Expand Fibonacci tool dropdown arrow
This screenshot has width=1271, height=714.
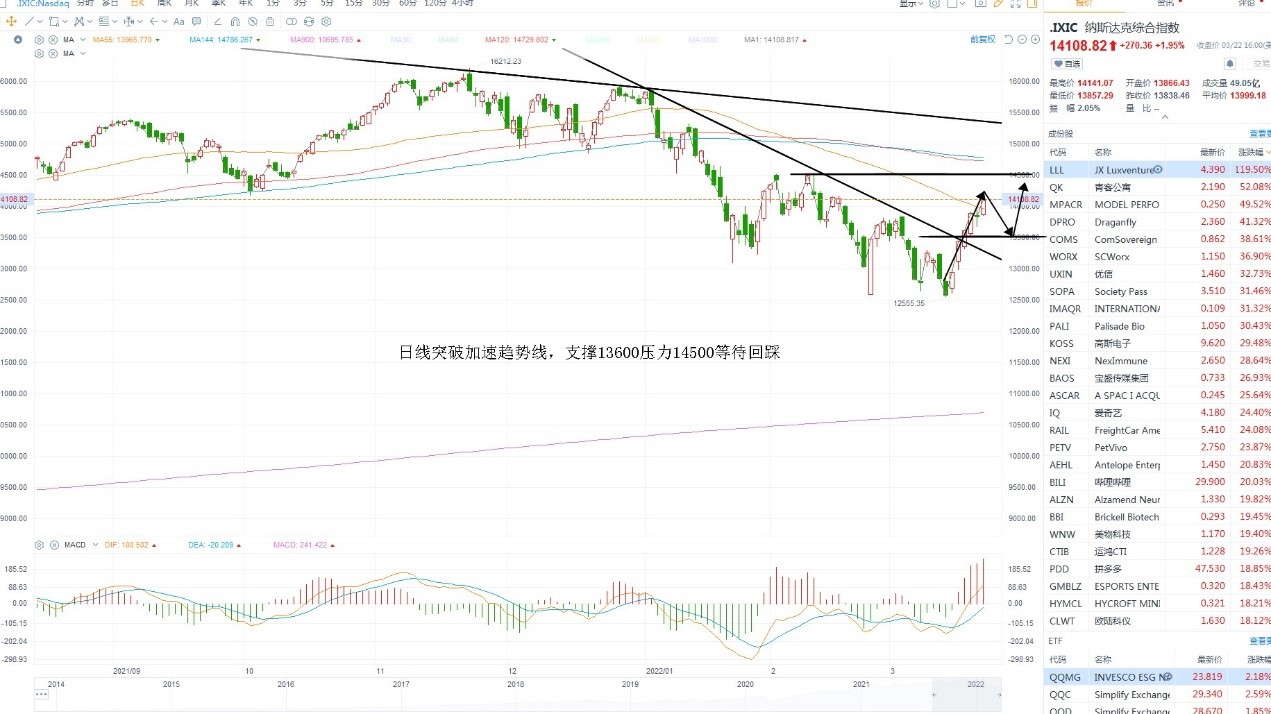coord(115,21)
